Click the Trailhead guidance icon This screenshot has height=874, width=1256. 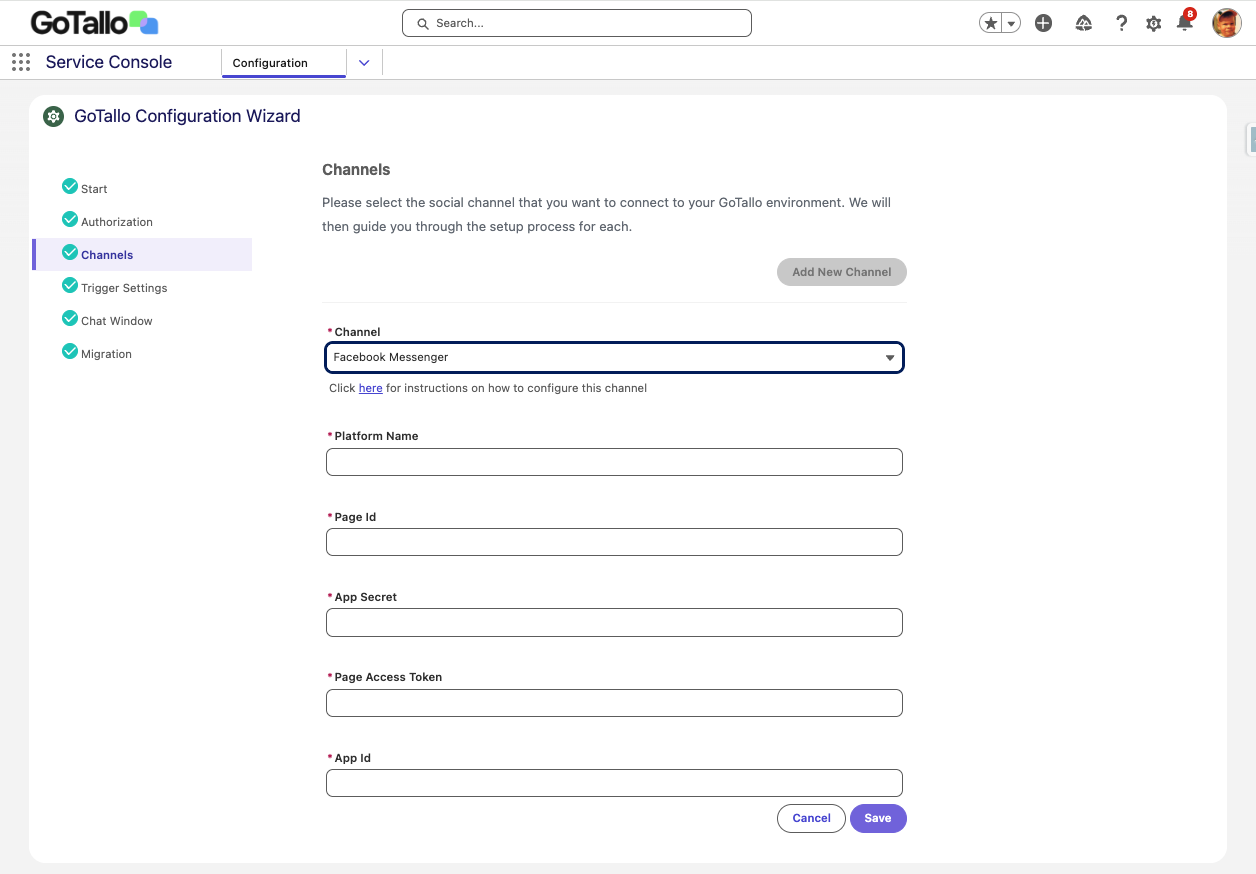pos(1083,23)
